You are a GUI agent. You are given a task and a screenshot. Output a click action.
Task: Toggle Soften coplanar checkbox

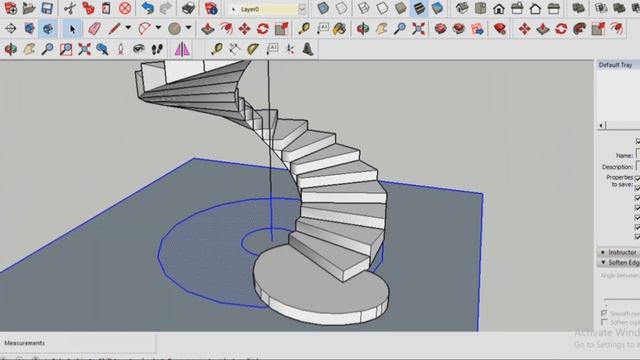point(604,322)
